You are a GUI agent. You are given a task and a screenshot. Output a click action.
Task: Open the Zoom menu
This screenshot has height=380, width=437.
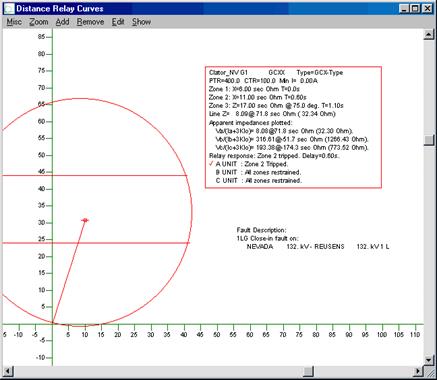[x=39, y=22]
